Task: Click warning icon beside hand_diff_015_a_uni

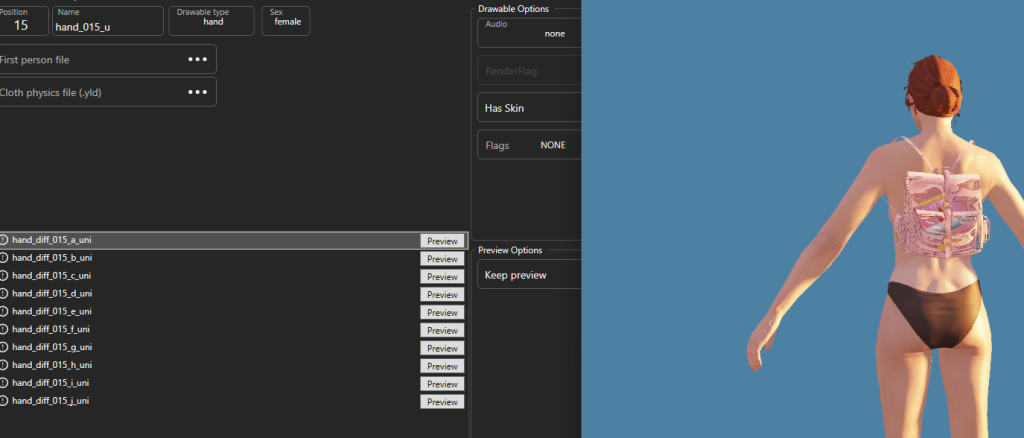Action: click(x=4, y=240)
